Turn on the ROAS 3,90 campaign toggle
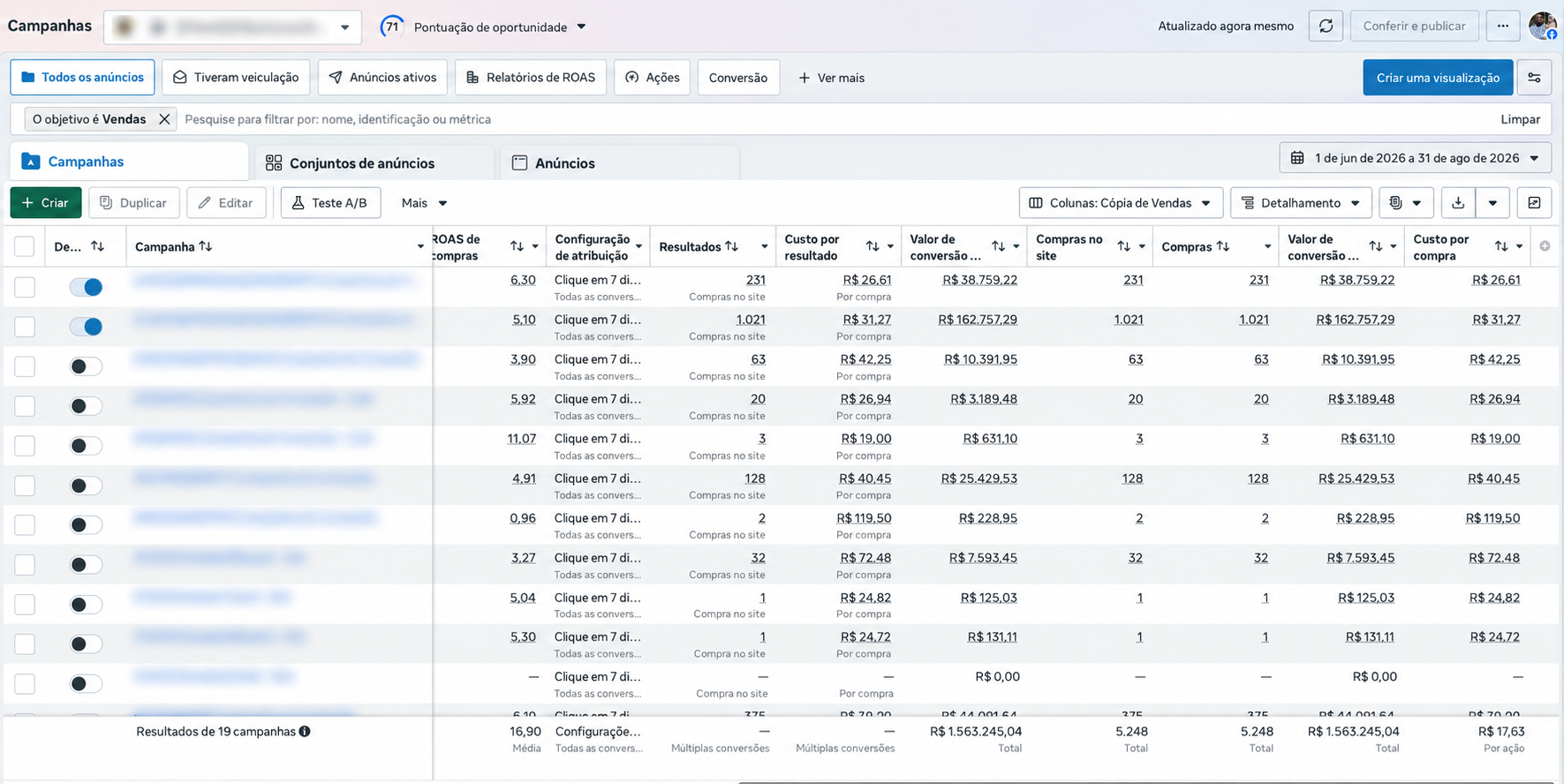This screenshot has height=784, width=1564. [x=87, y=366]
